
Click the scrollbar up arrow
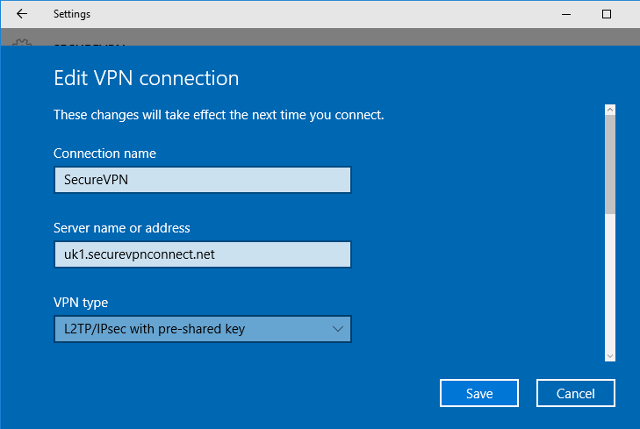pyautogui.click(x=608, y=110)
